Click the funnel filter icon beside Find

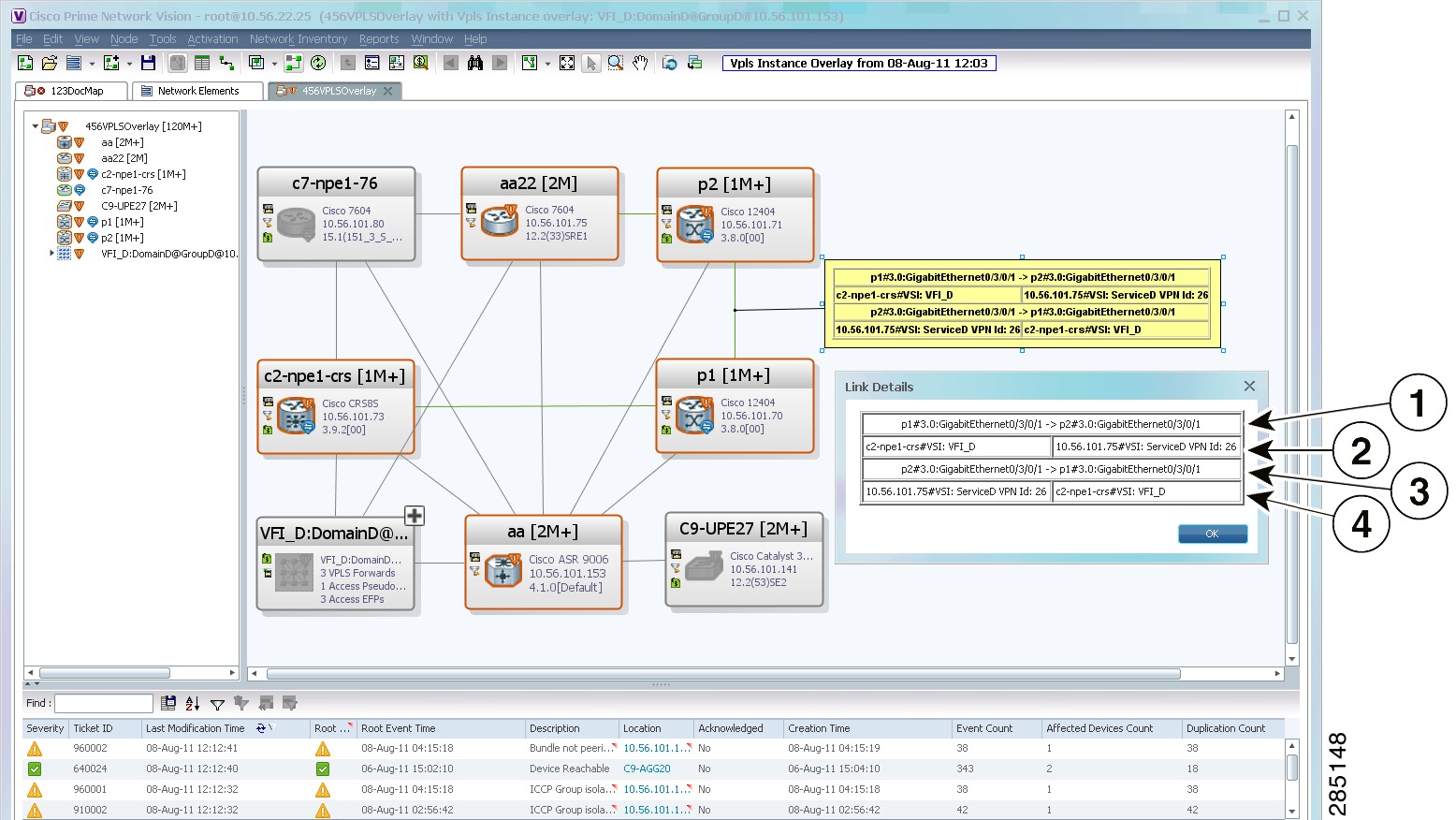click(x=217, y=704)
